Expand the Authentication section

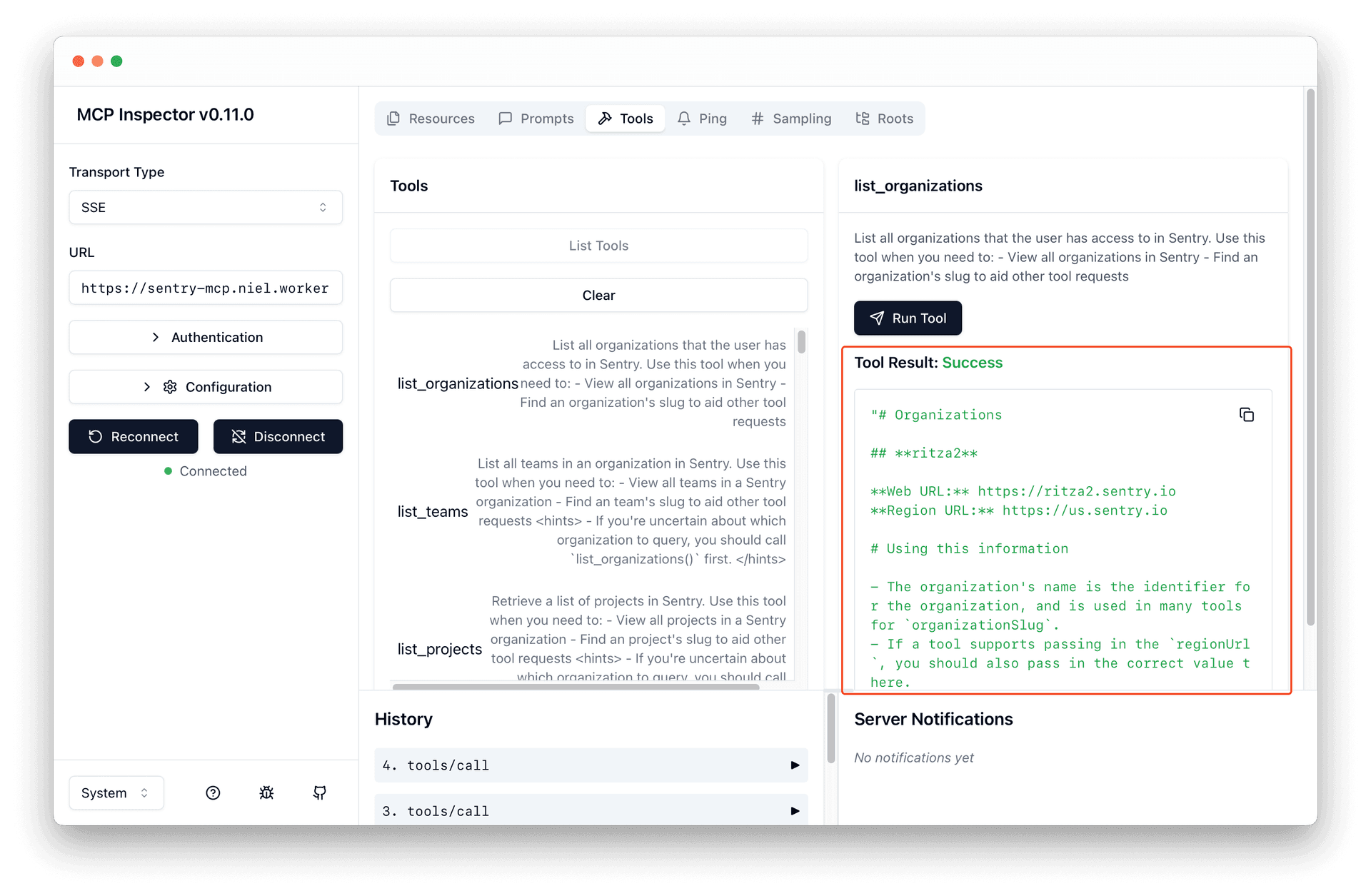[x=206, y=337]
